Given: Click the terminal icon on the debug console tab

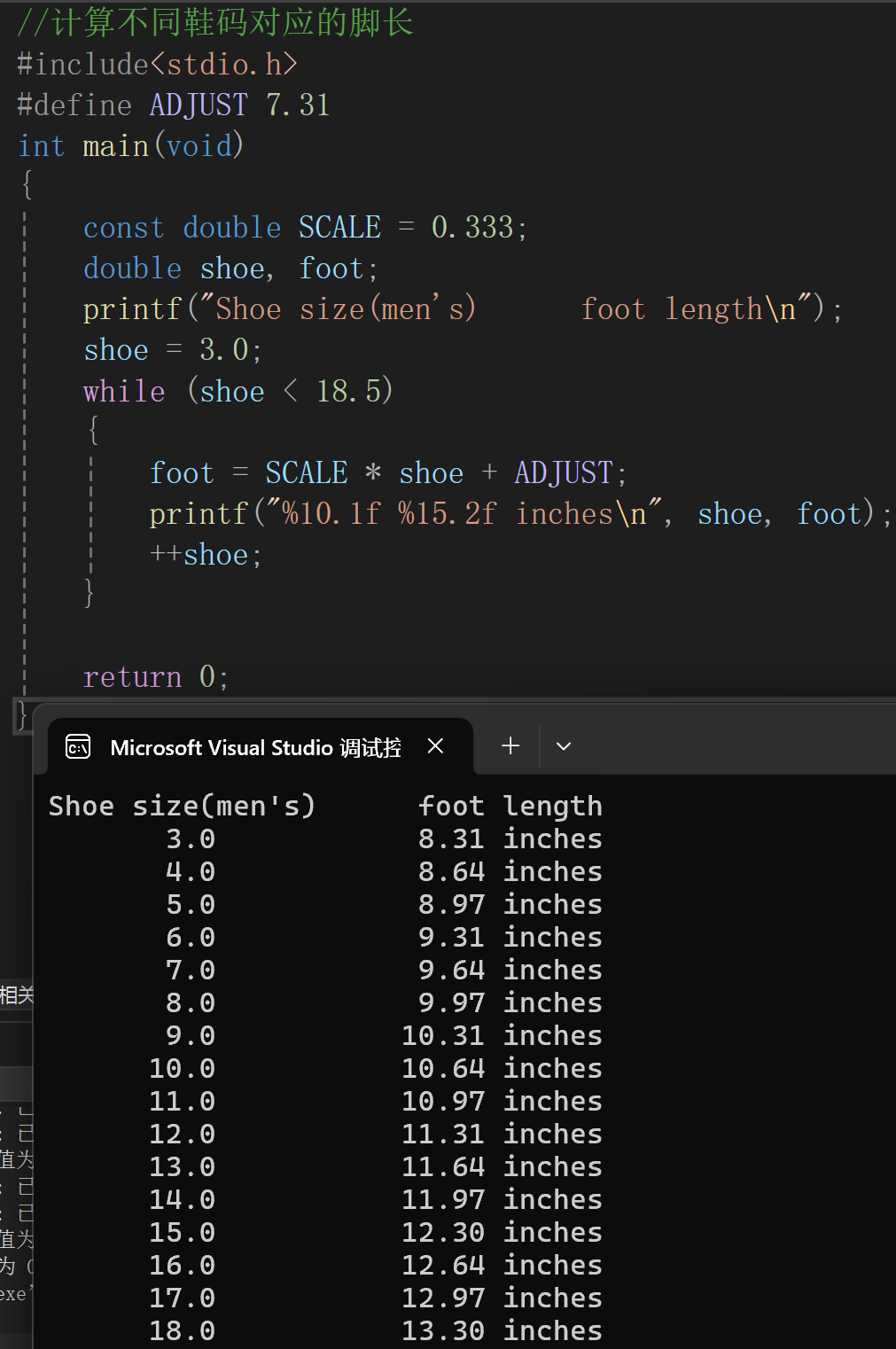Looking at the screenshot, I should click(78, 747).
